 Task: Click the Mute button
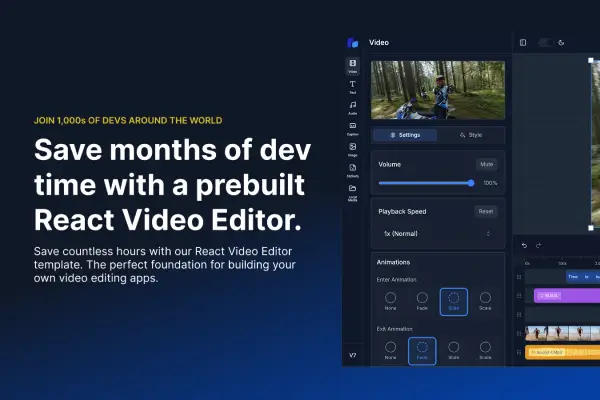click(486, 164)
